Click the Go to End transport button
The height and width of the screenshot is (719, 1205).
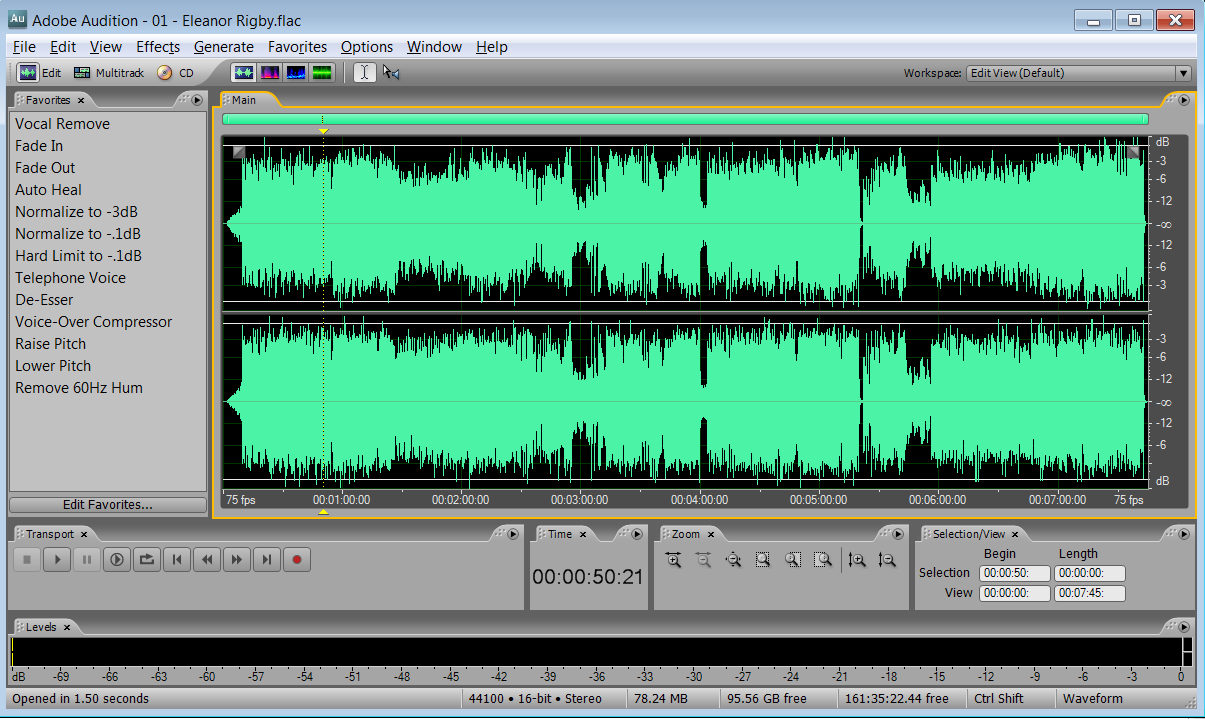[x=267, y=560]
